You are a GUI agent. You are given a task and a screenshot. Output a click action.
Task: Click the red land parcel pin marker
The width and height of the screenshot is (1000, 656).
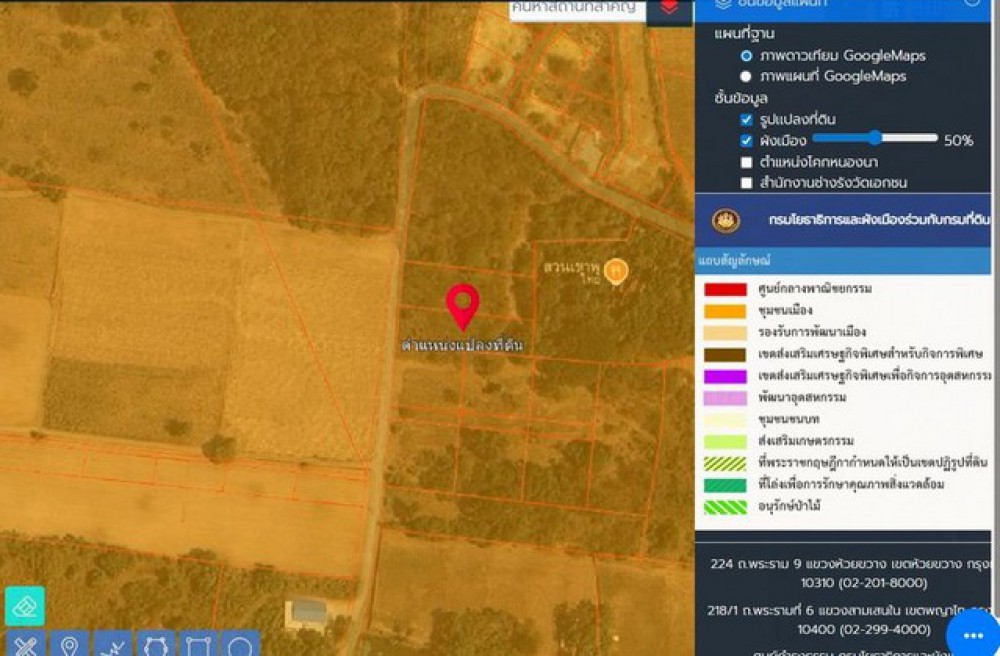click(462, 306)
